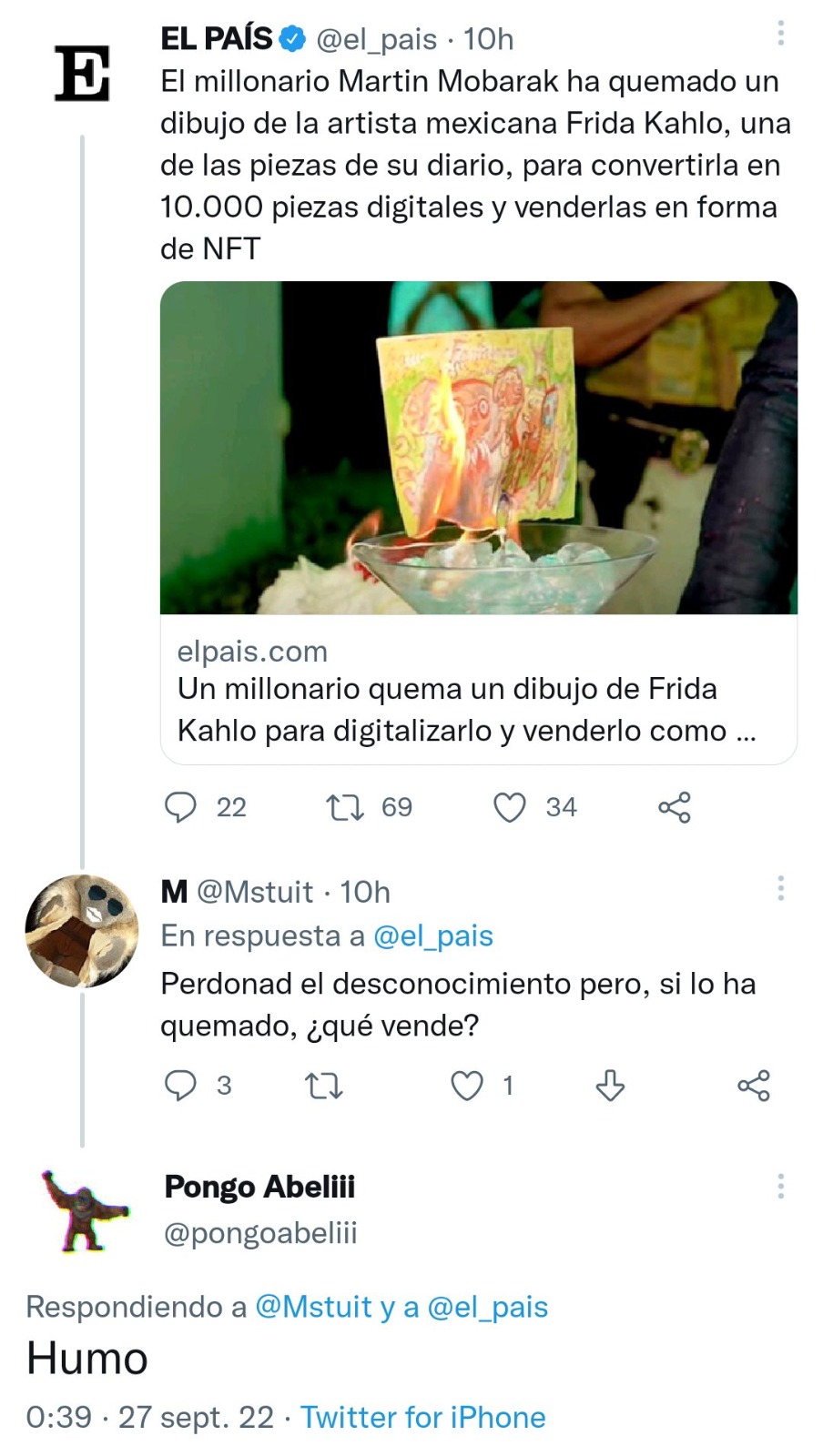This screenshot has width=823, height=1456.
Task: Share Mstuit's reply via the share icon
Action: pyautogui.click(x=754, y=1085)
